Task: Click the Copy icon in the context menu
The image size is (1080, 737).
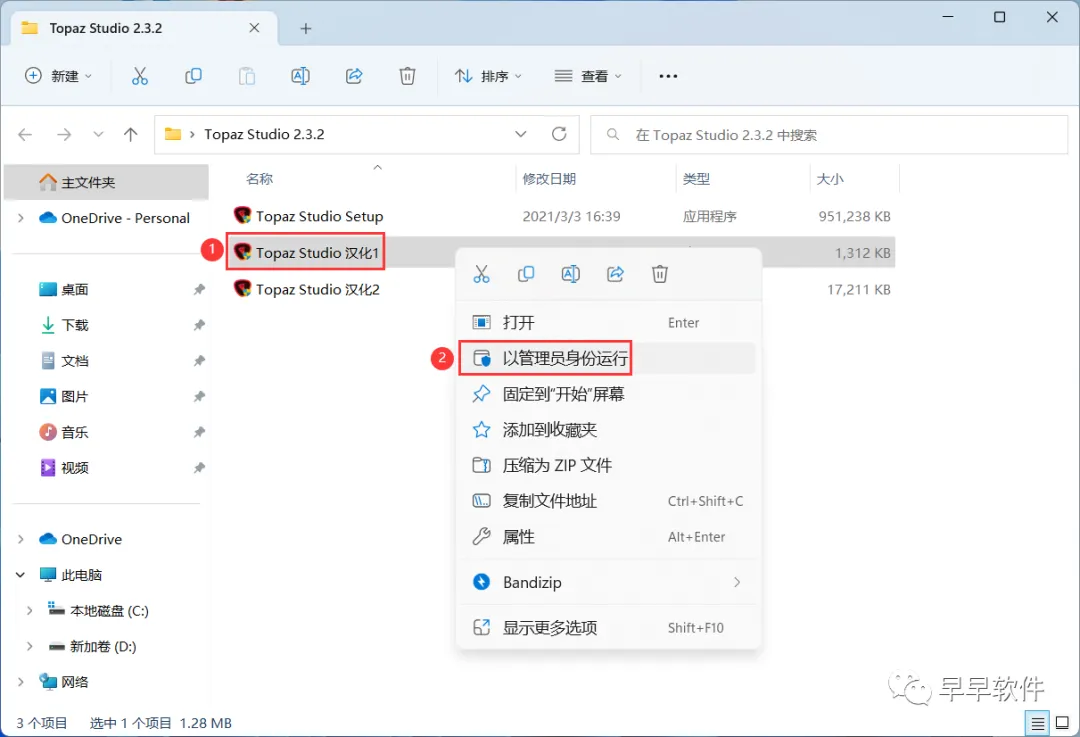Action: click(526, 274)
